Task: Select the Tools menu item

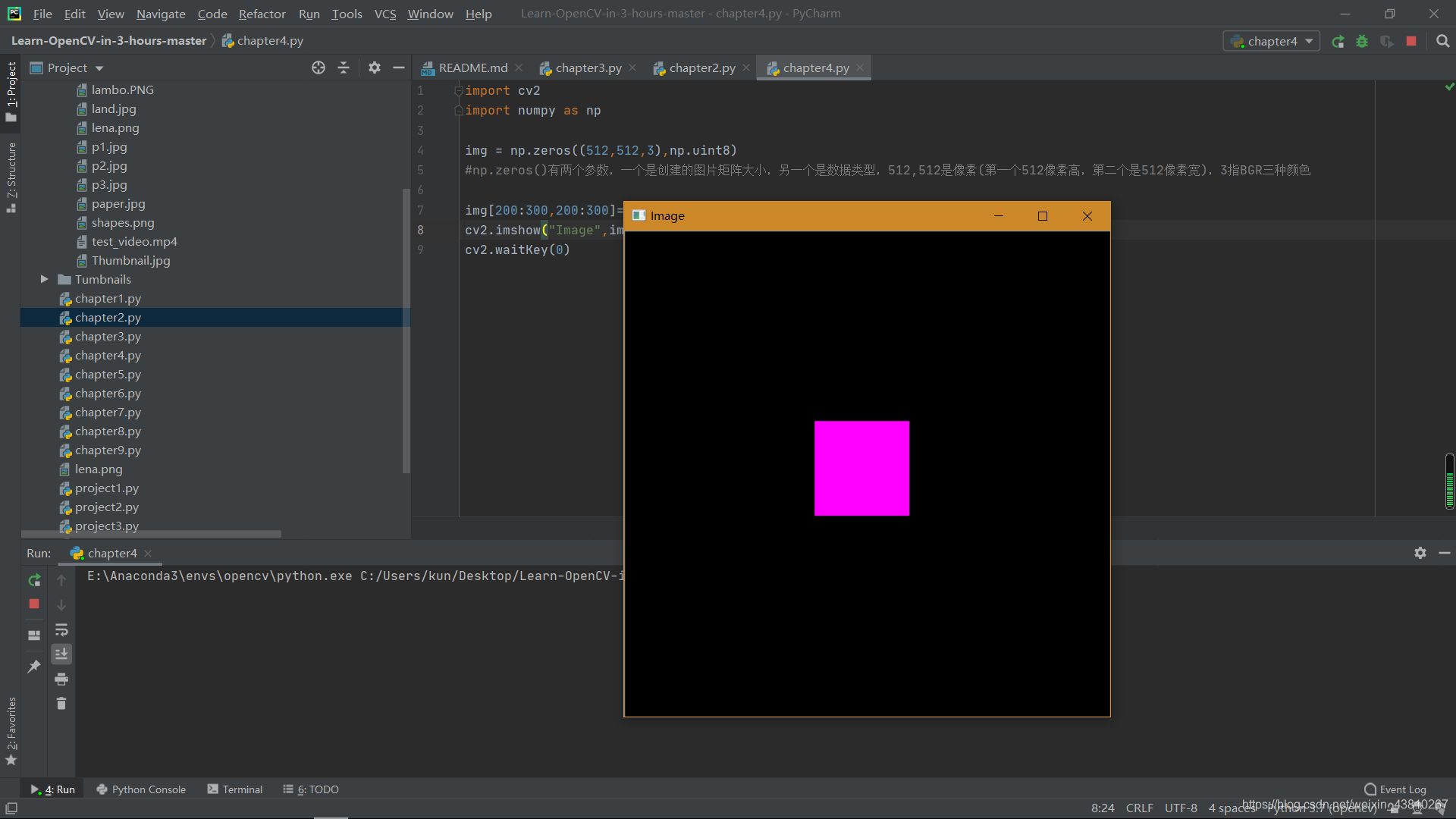Action: [x=346, y=13]
